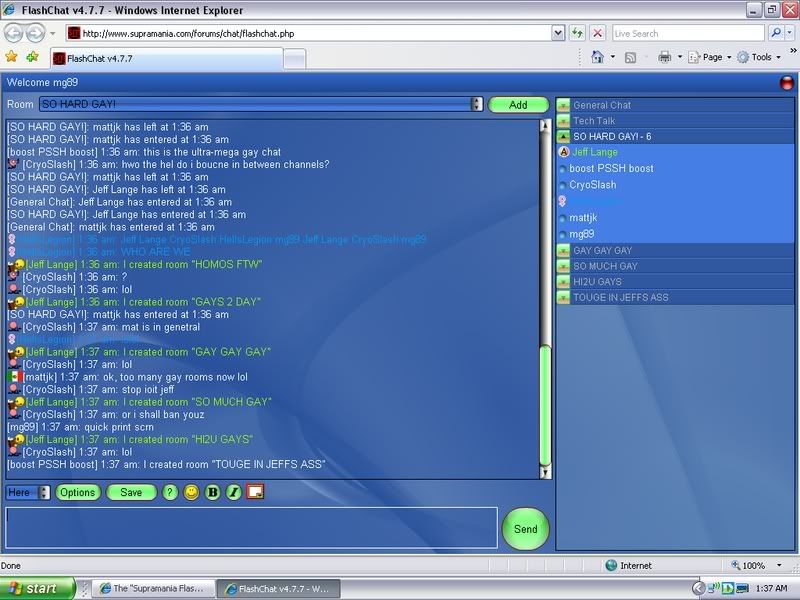Expand the Tech Talk room

click(563, 121)
